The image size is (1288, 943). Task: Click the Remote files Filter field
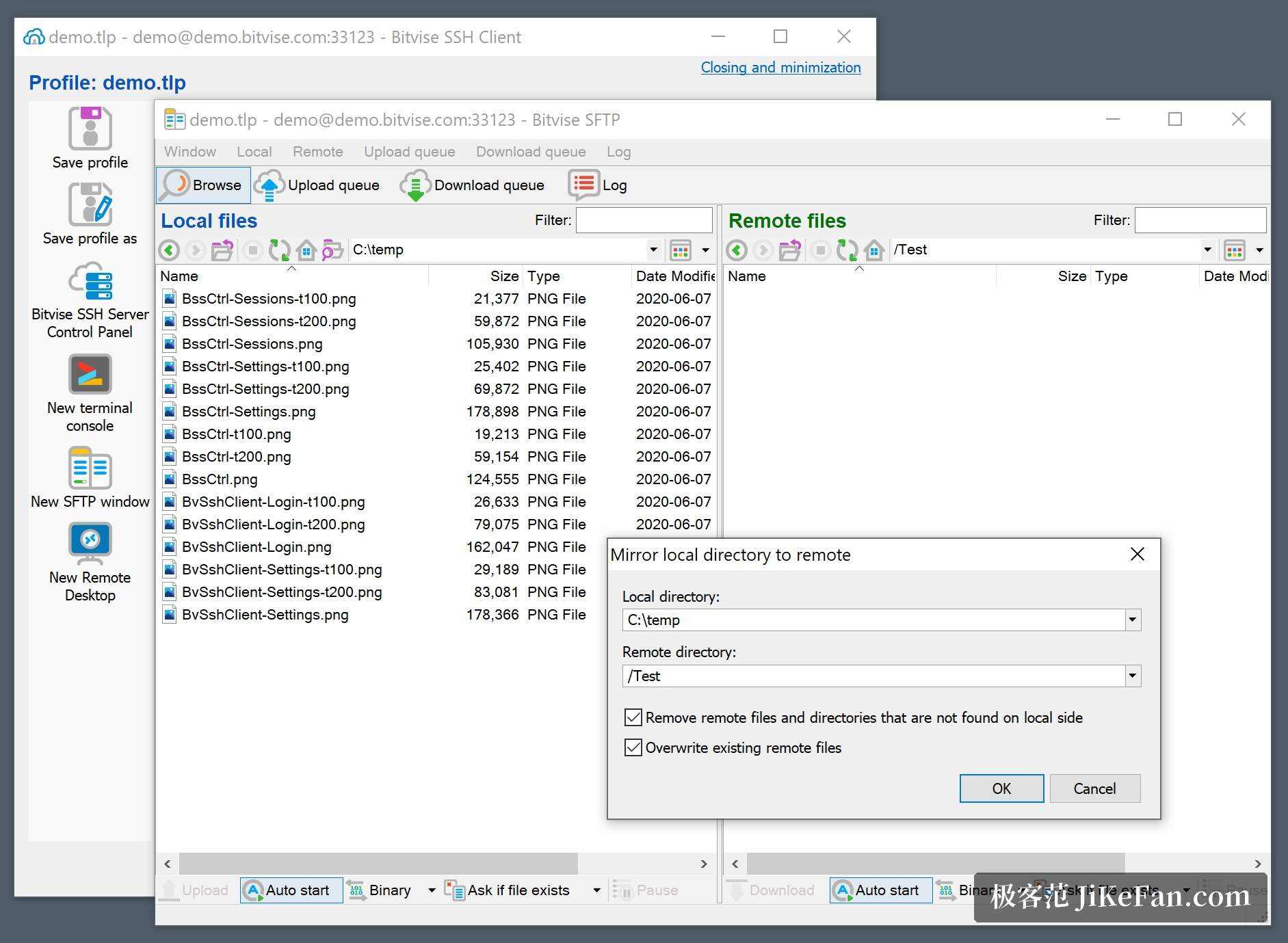pos(1200,220)
